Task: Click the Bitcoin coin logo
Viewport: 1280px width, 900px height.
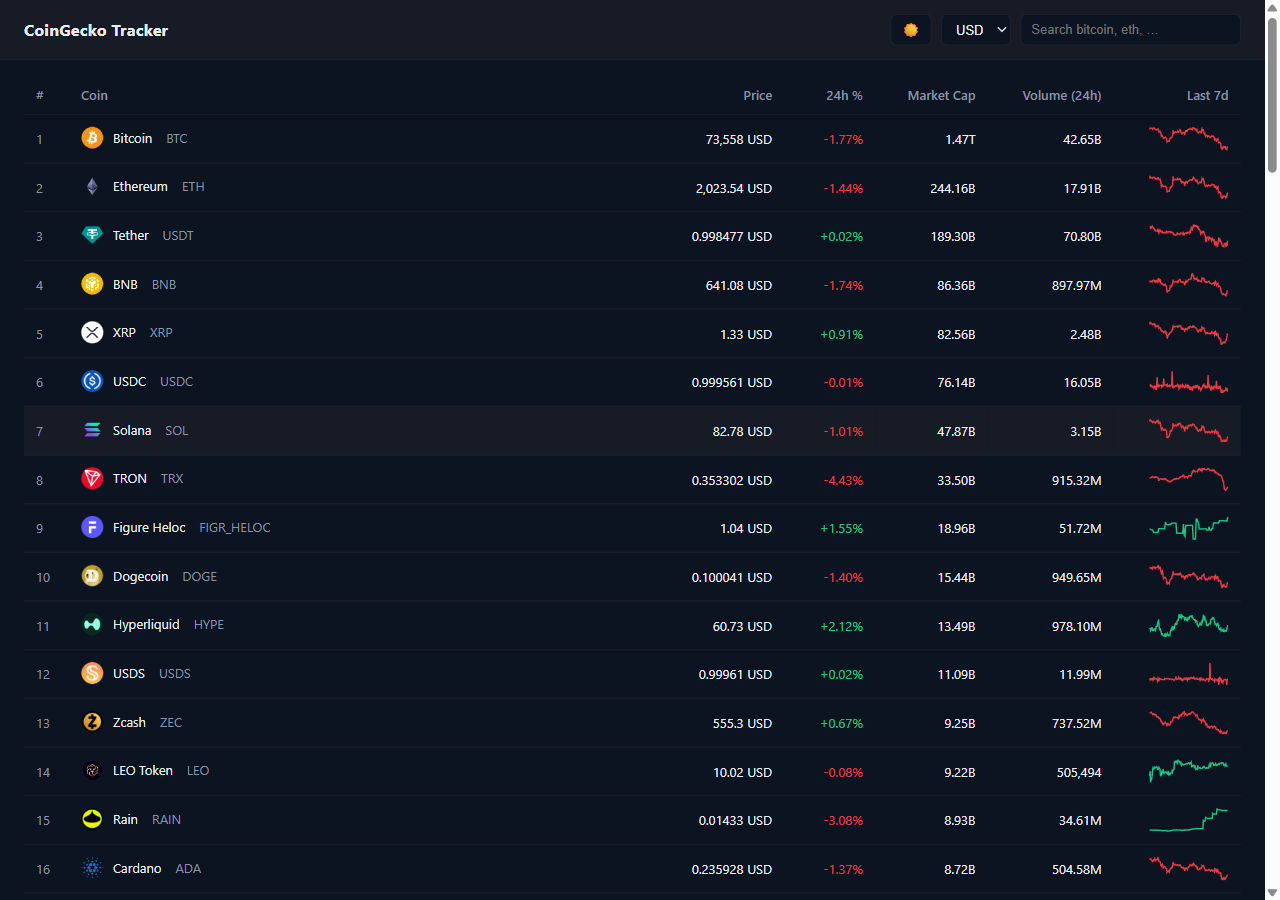Action: (92, 138)
